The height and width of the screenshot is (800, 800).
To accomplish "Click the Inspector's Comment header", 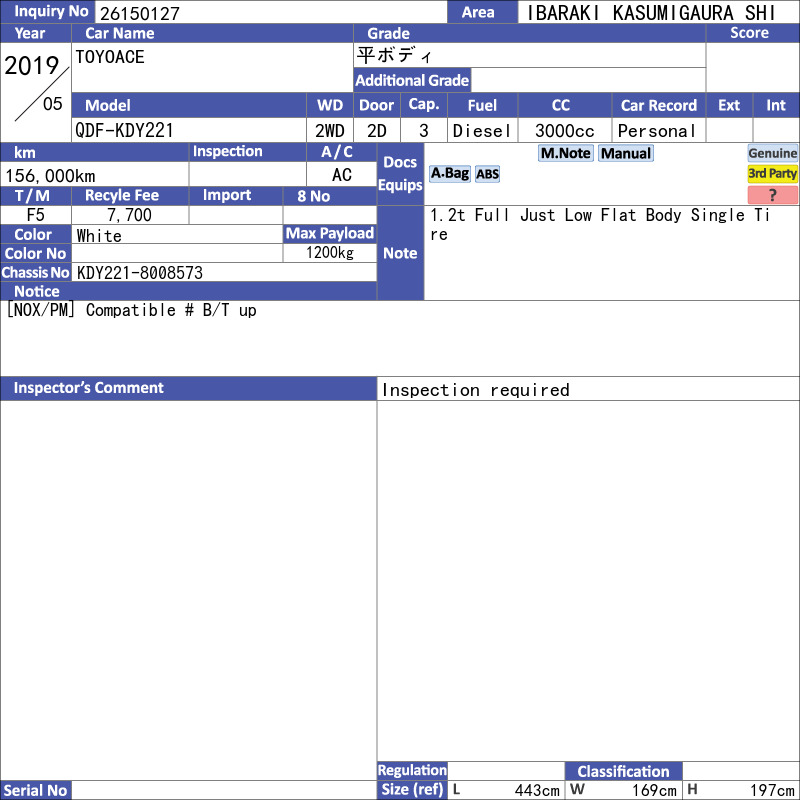I will point(189,388).
